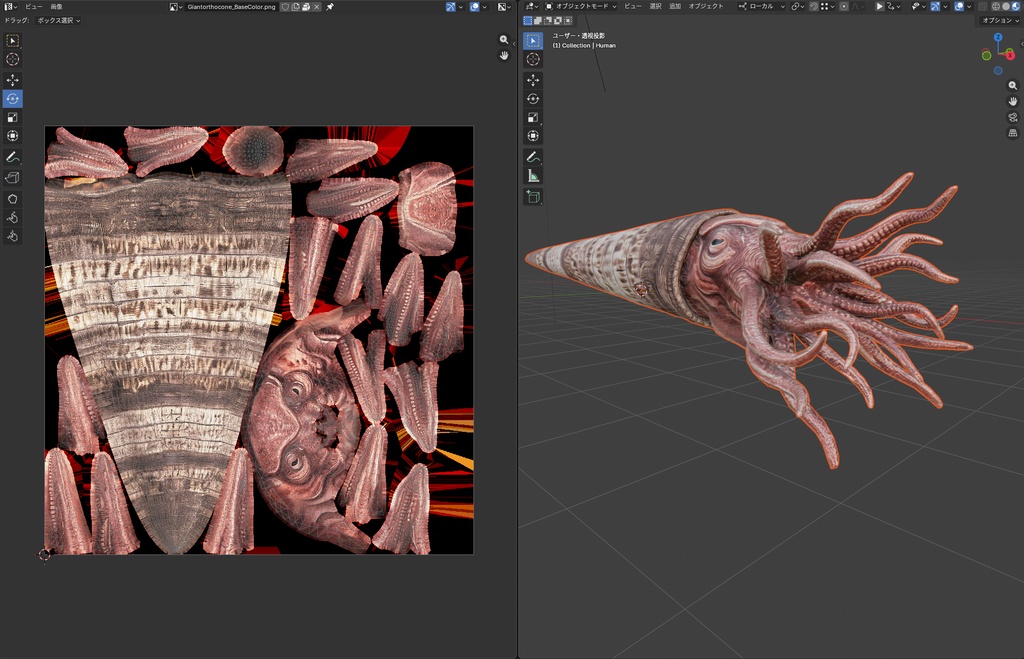Click the zoom magnifier in image editor
This screenshot has height=659, width=1024.
tap(504, 40)
